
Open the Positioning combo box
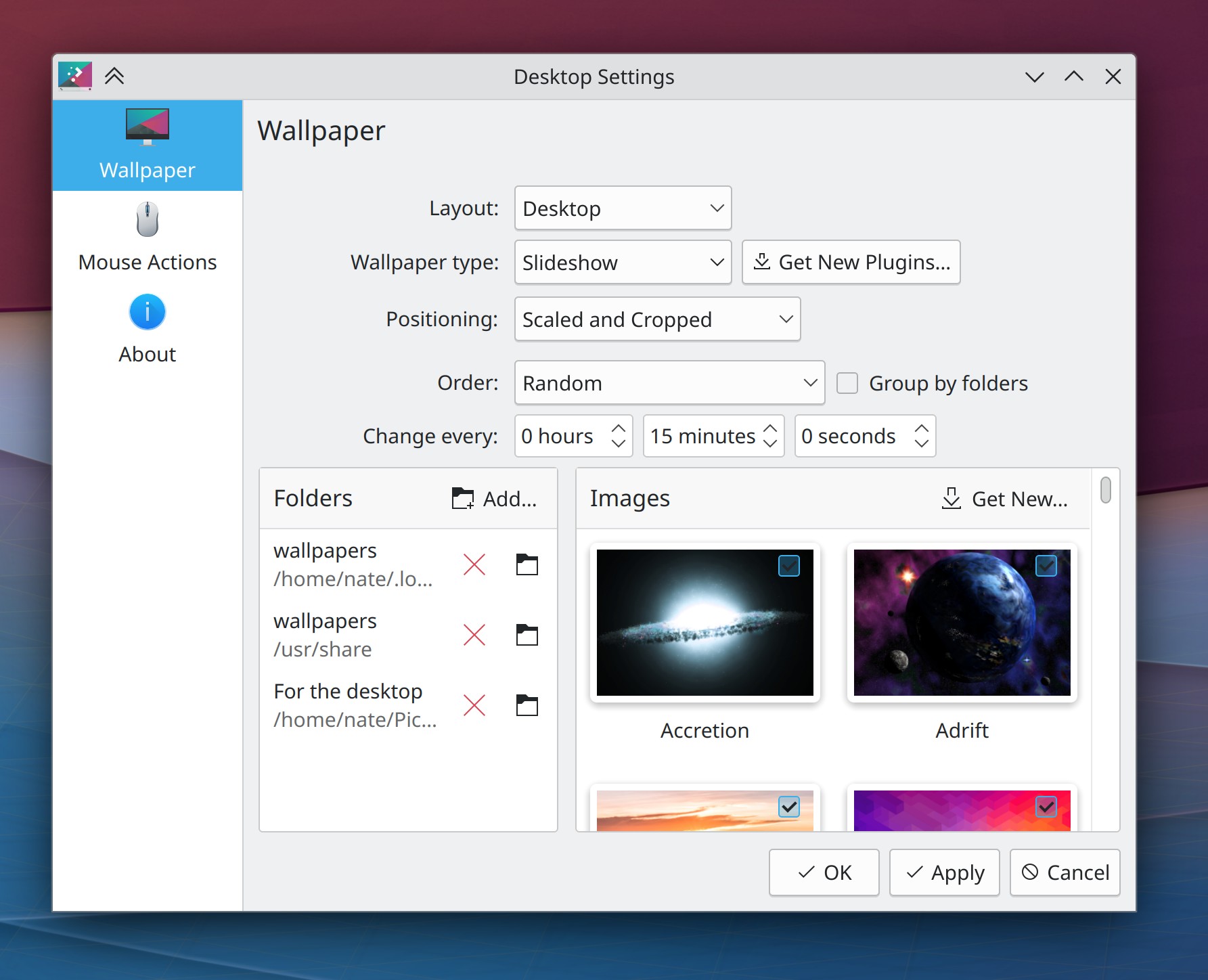656,319
